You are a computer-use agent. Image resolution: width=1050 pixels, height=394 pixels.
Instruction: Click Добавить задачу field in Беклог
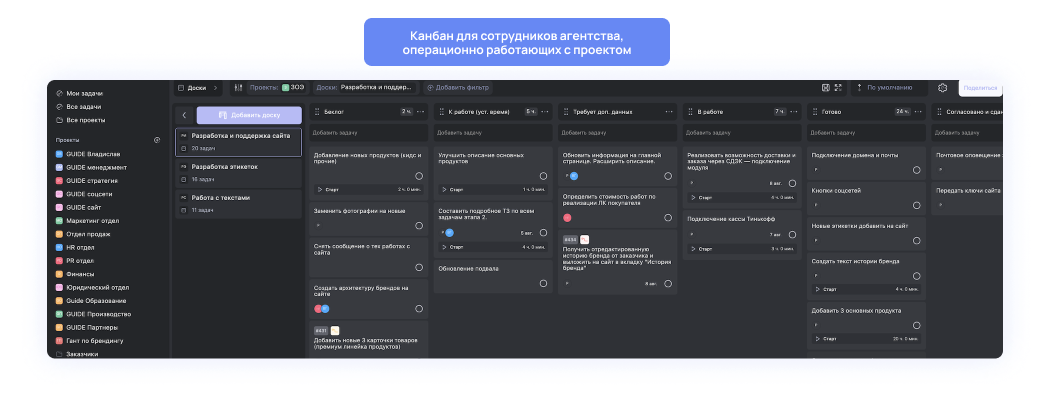pyautogui.click(x=368, y=133)
